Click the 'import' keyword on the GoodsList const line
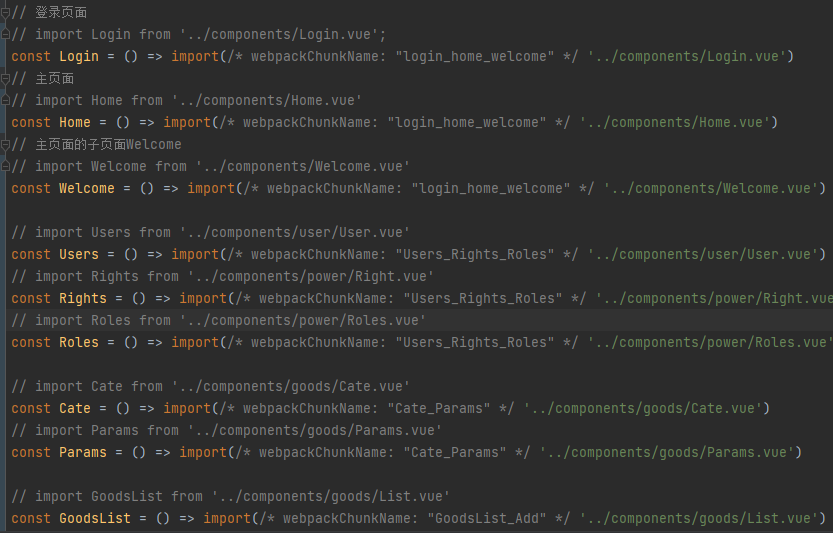This screenshot has width=833, height=533. coord(227,518)
